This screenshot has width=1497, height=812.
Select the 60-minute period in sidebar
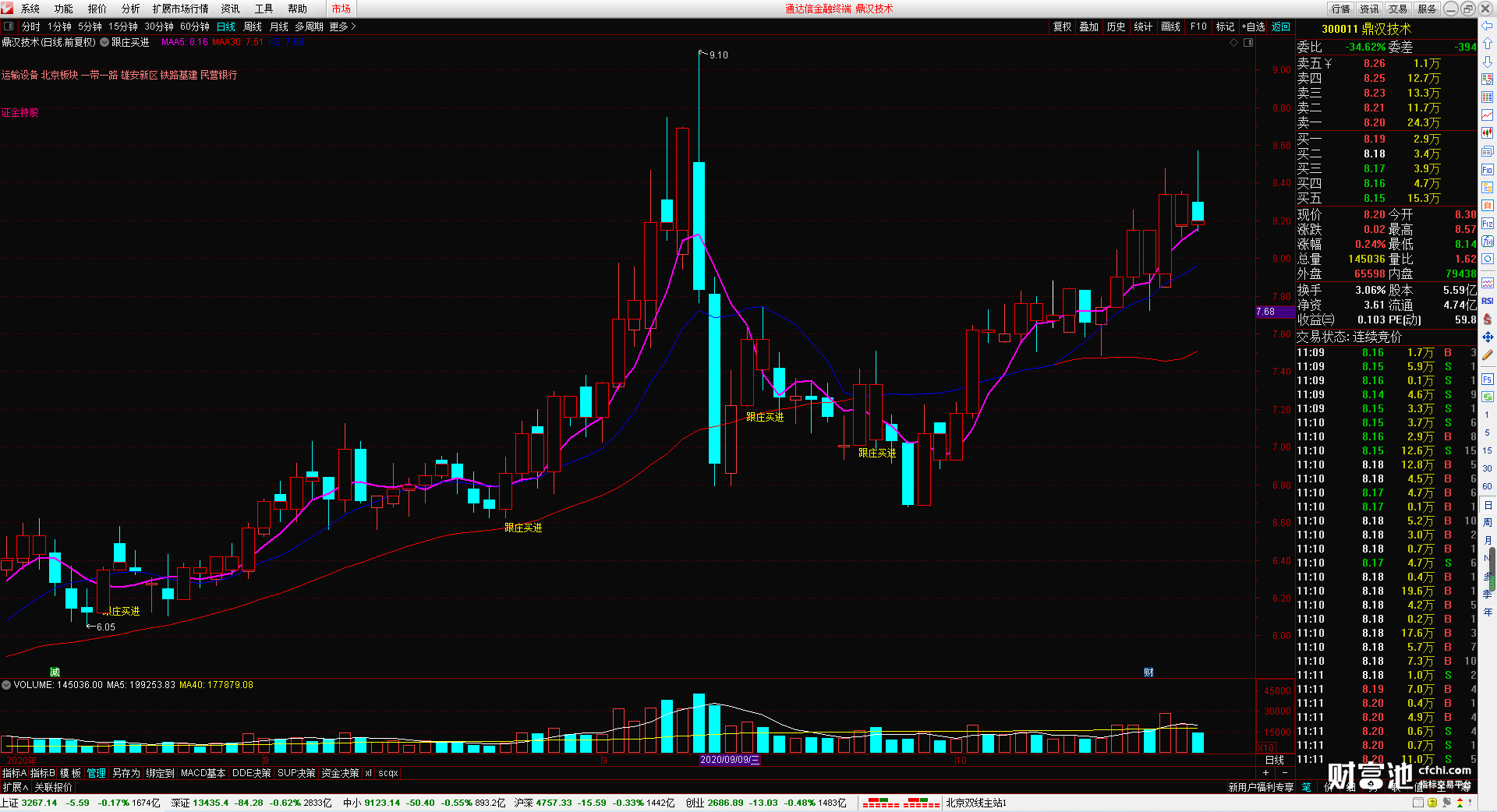[x=1487, y=486]
